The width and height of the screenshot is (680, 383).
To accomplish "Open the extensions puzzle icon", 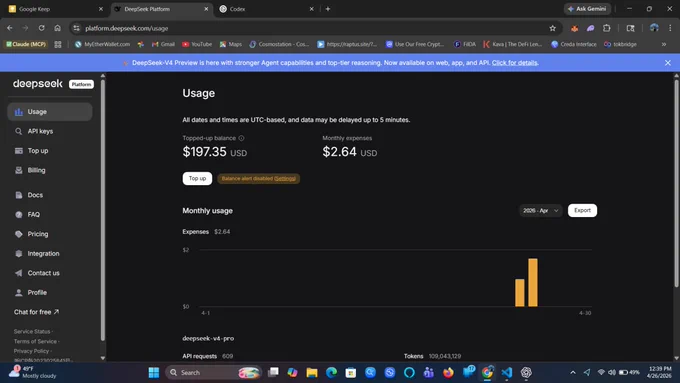I will [607, 28].
